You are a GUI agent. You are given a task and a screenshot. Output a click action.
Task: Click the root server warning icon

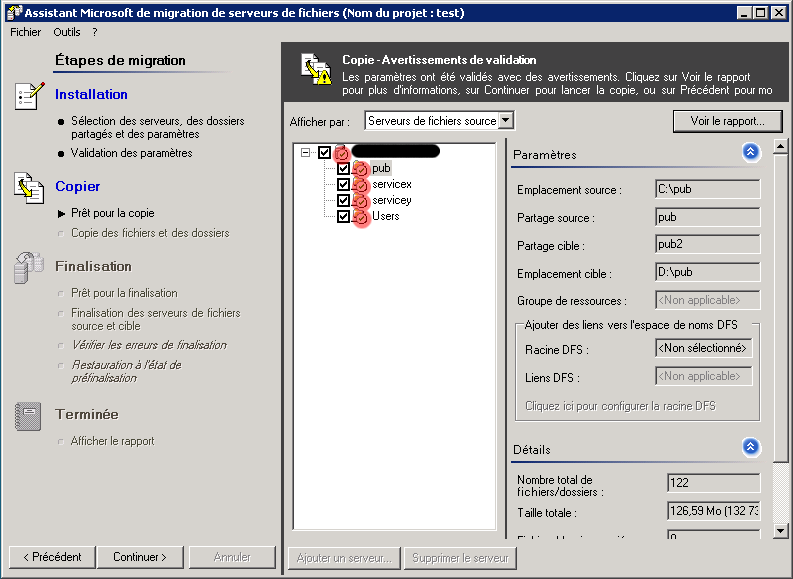click(342, 153)
